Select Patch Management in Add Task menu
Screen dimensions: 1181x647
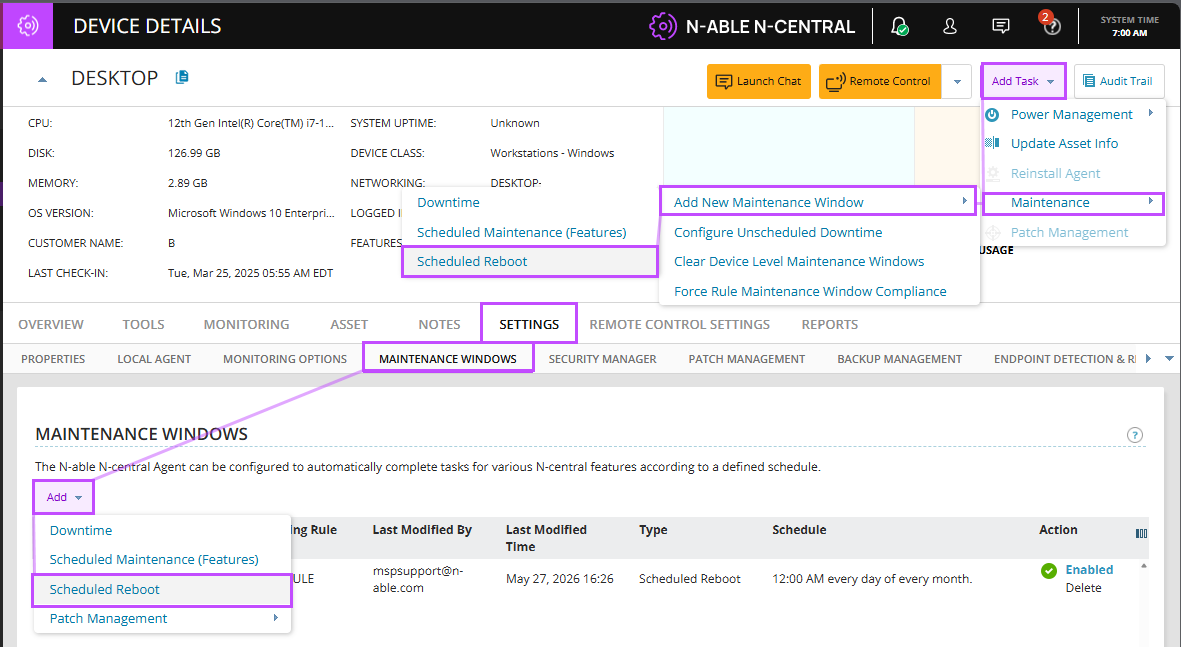[x=1073, y=233]
